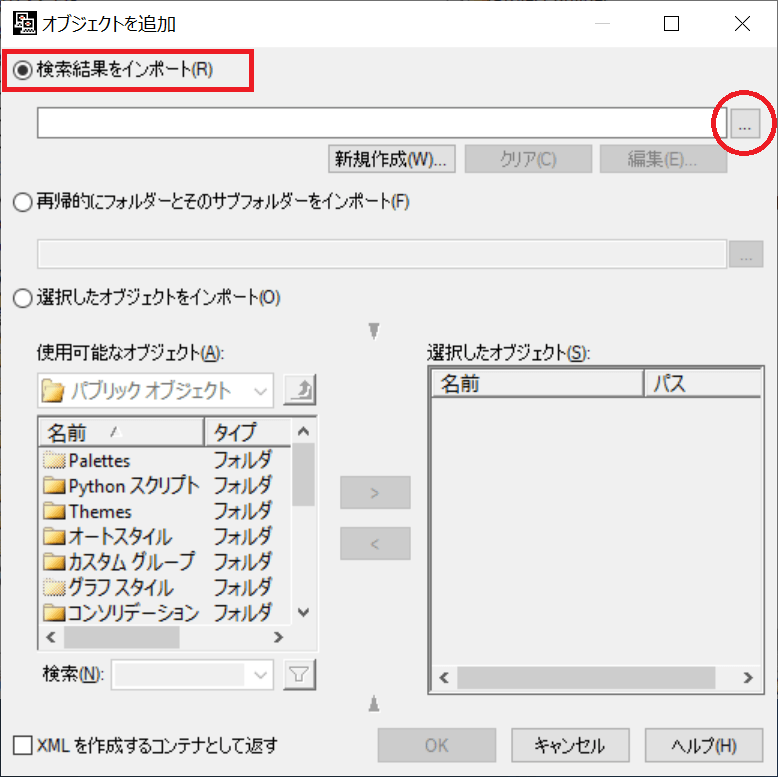Viewport: 778px width, 777px height.
Task: Check XML を作成するコンテナとして返す checkbox
Action: point(23,745)
